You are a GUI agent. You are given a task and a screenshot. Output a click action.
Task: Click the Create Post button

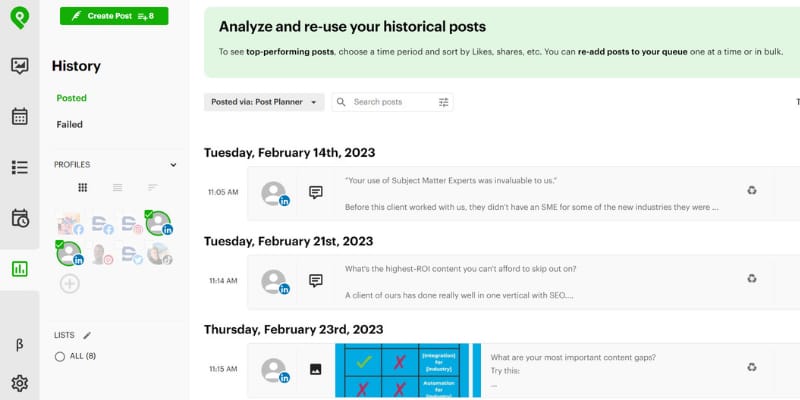click(114, 16)
